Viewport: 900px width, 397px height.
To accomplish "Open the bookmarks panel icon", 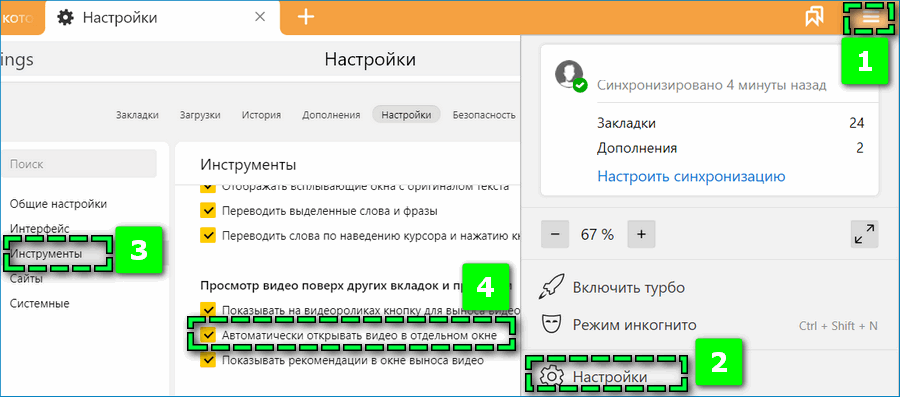I will tap(814, 18).
